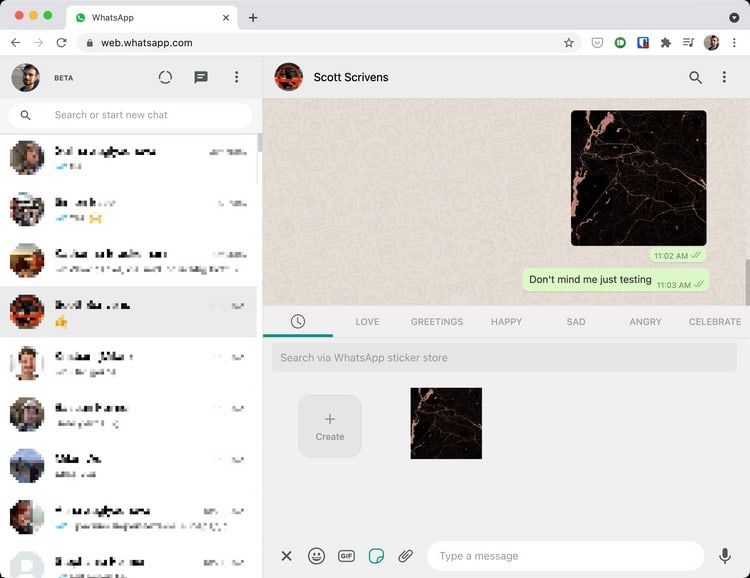Click the attachment paperclip icon
The image size is (750, 578).
405,556
